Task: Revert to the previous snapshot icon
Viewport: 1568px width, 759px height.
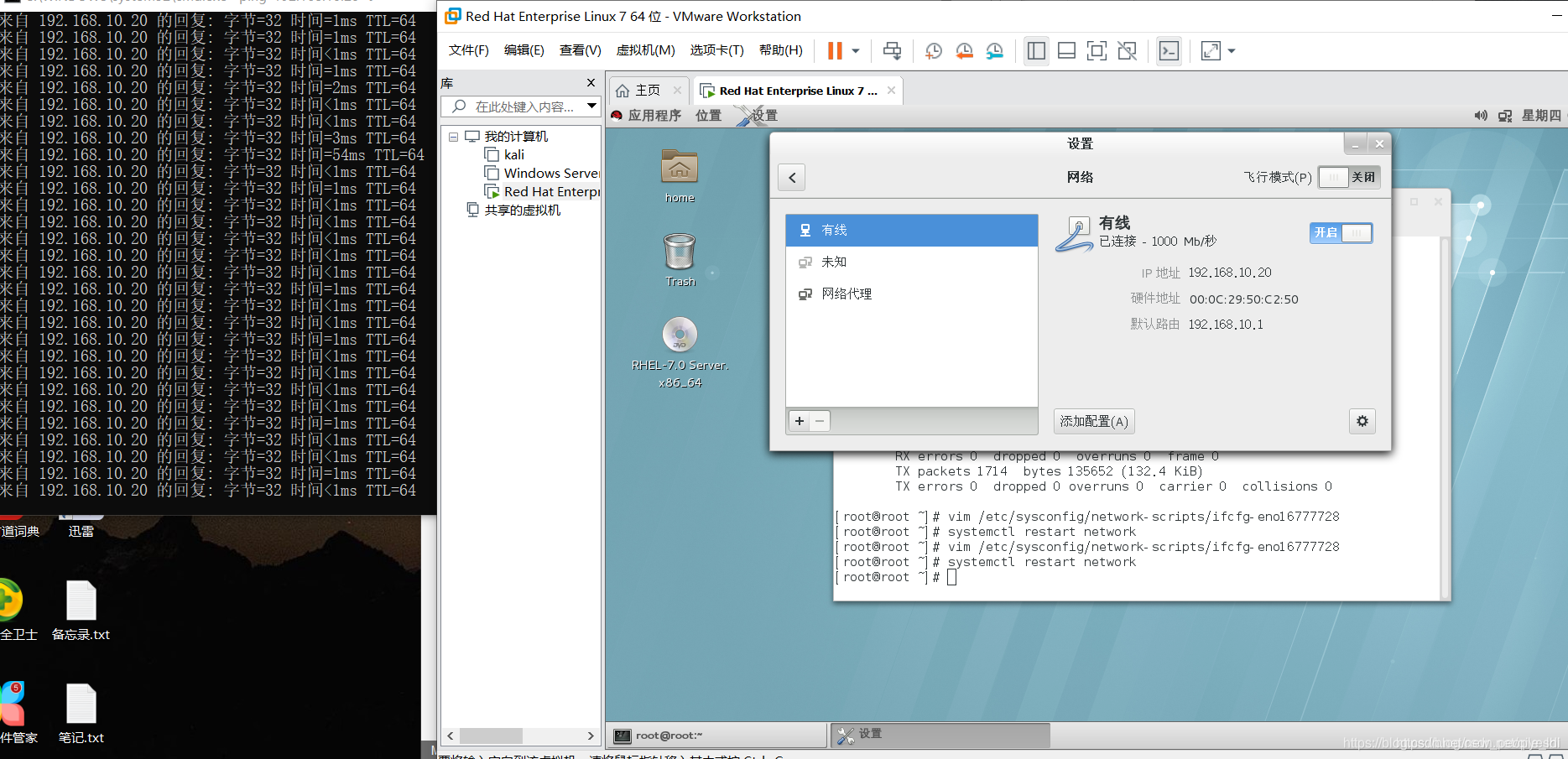Action: (x=964, y=51)
